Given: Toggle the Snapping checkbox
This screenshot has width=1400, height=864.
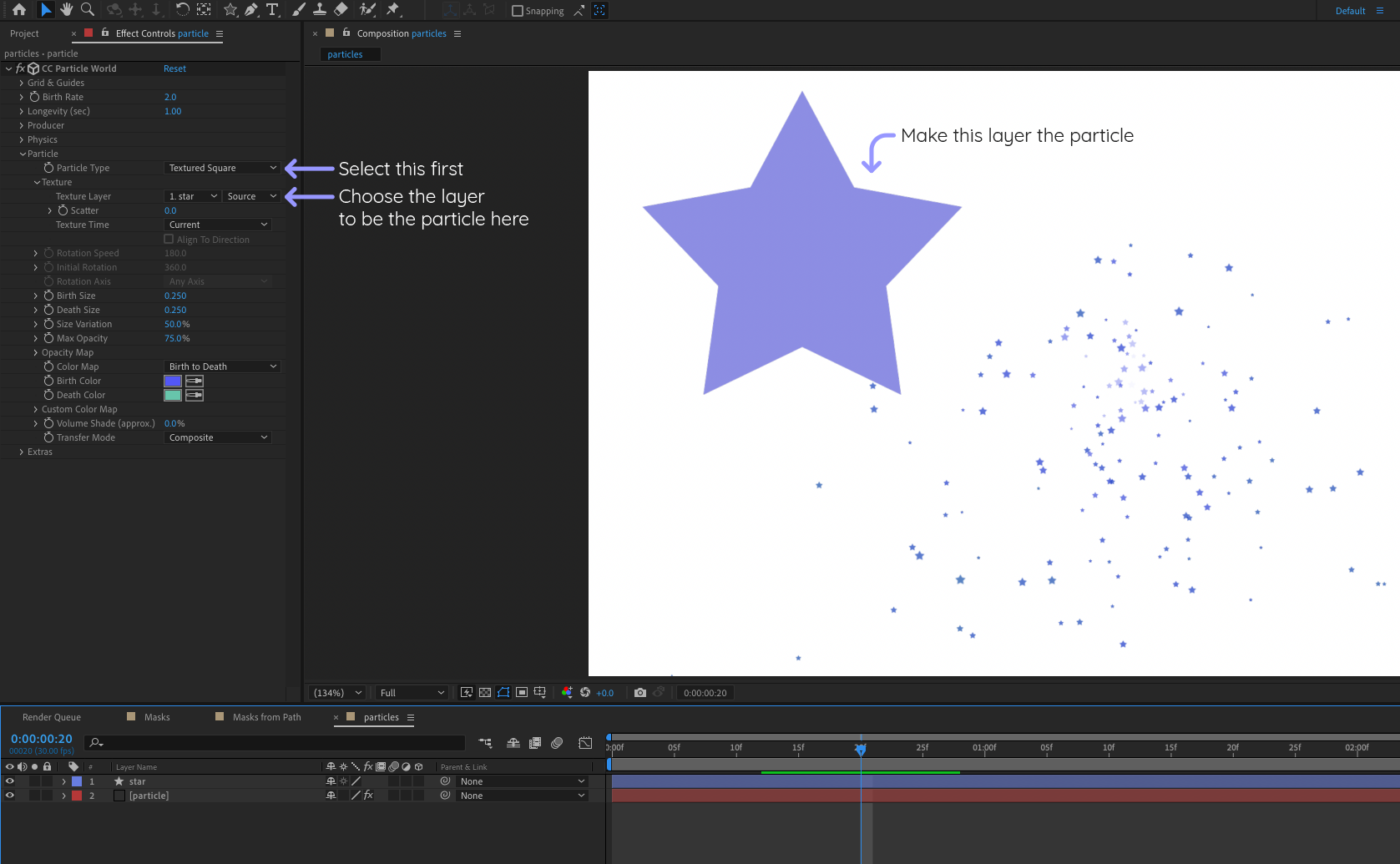Looking at the screenshot, I should pos(517,11).
